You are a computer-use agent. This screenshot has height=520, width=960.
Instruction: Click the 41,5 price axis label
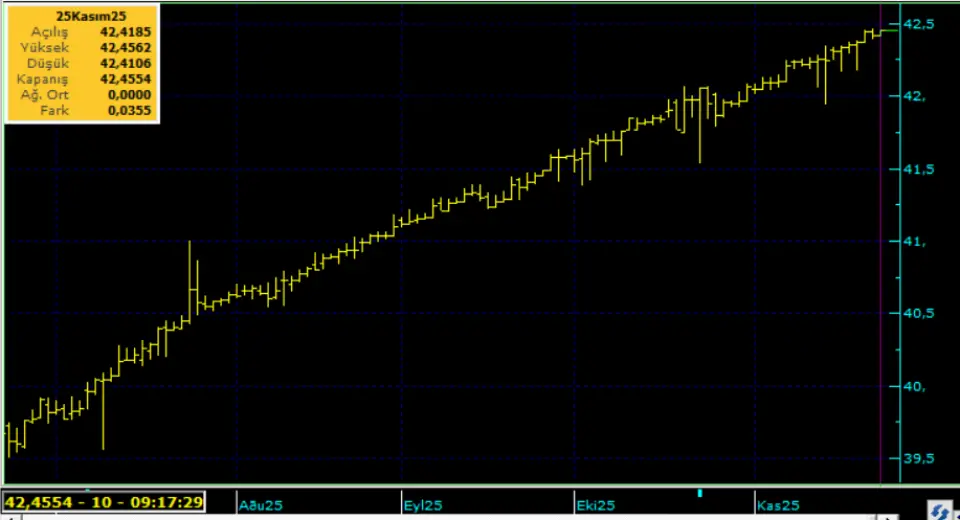point(918,170)
